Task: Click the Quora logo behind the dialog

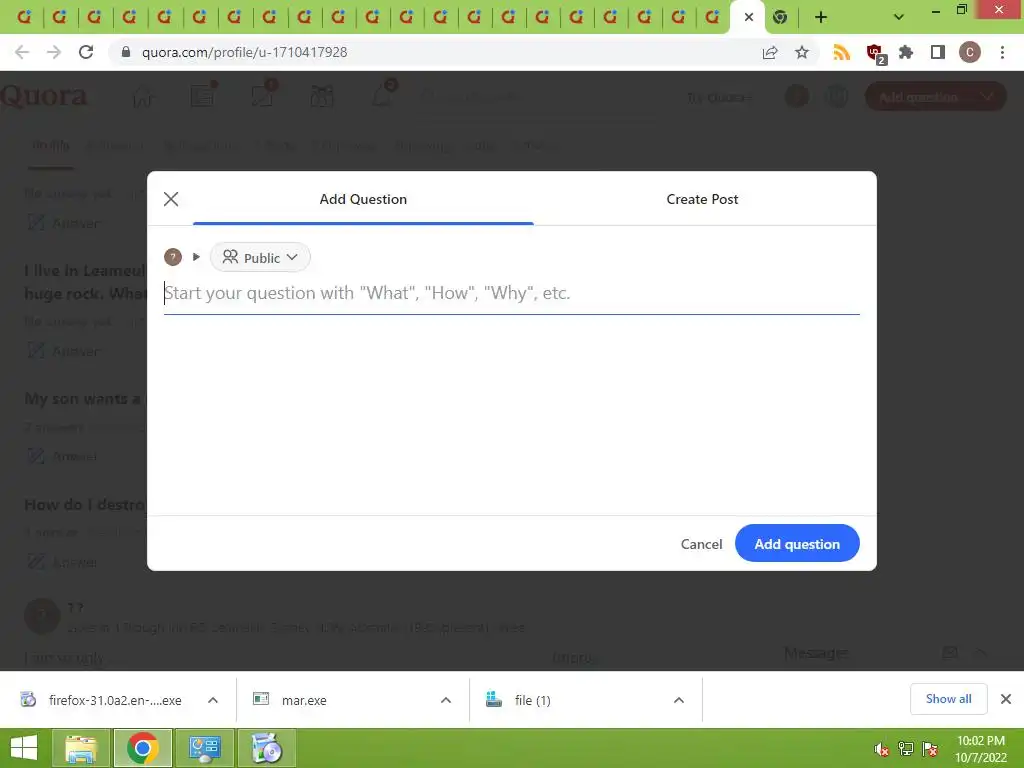Action: point(44,97)
